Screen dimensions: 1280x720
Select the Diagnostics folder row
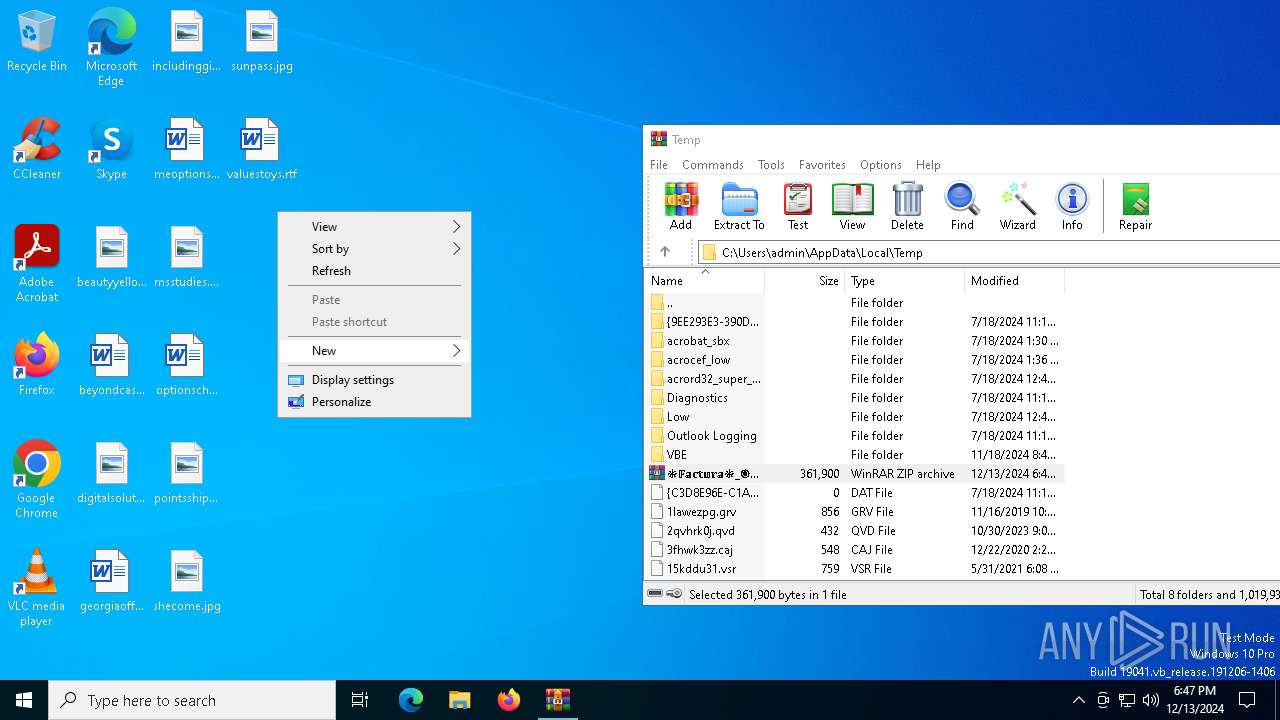(855, 398)
